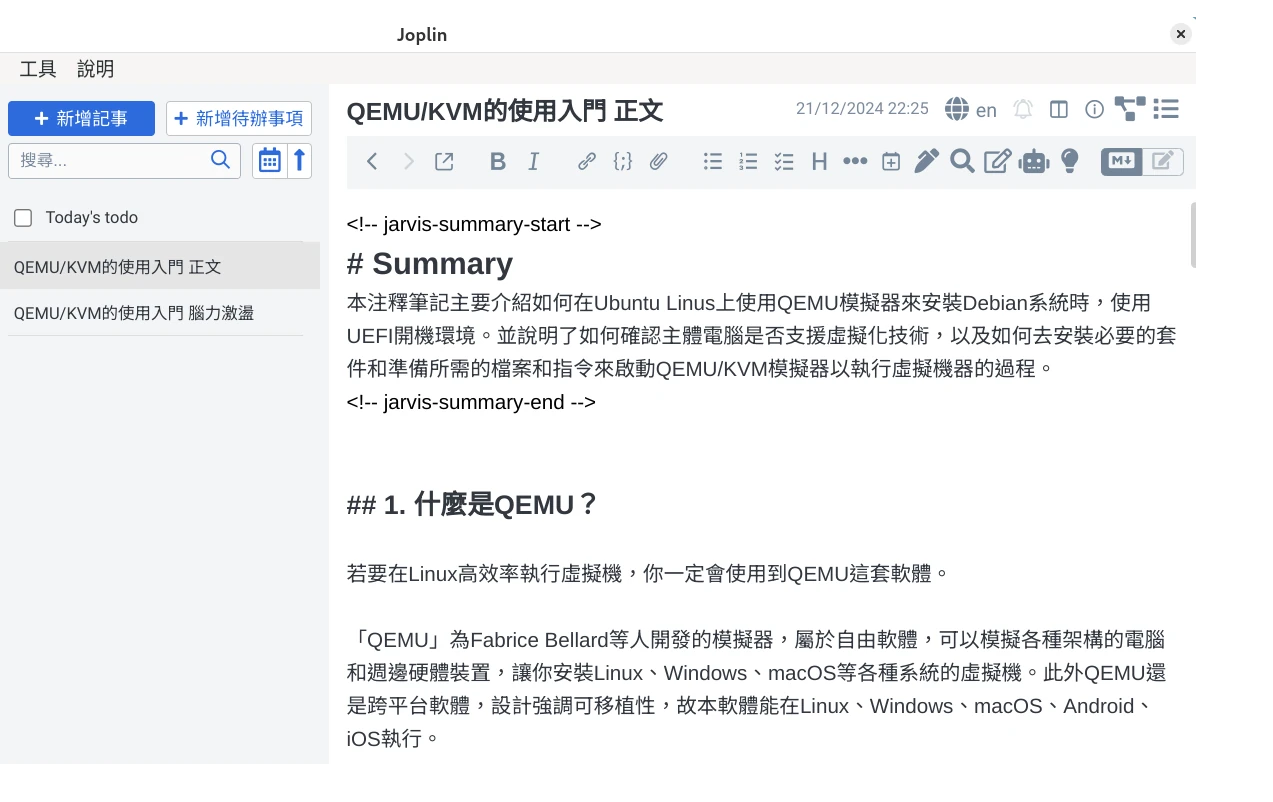Switch to the rich text editor toggle

pyautogui.click(x=1160, y=161)
